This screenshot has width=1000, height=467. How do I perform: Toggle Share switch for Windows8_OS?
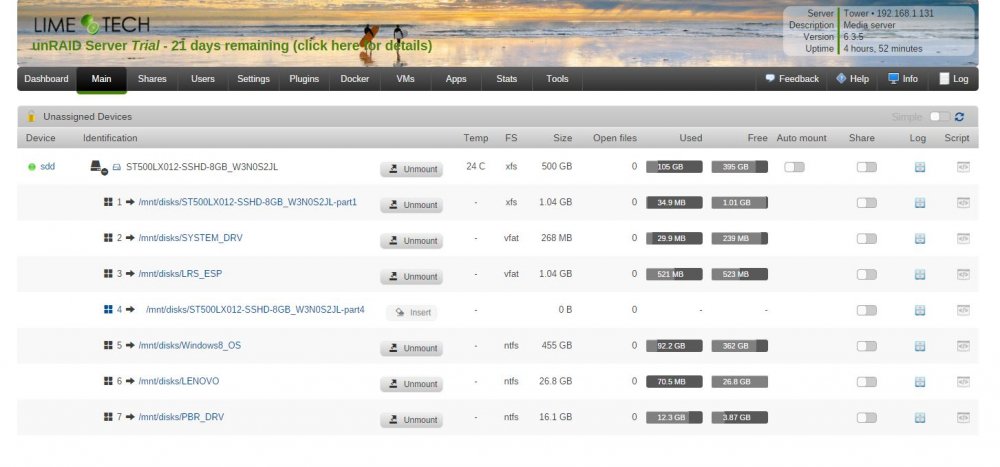[867, 346]
